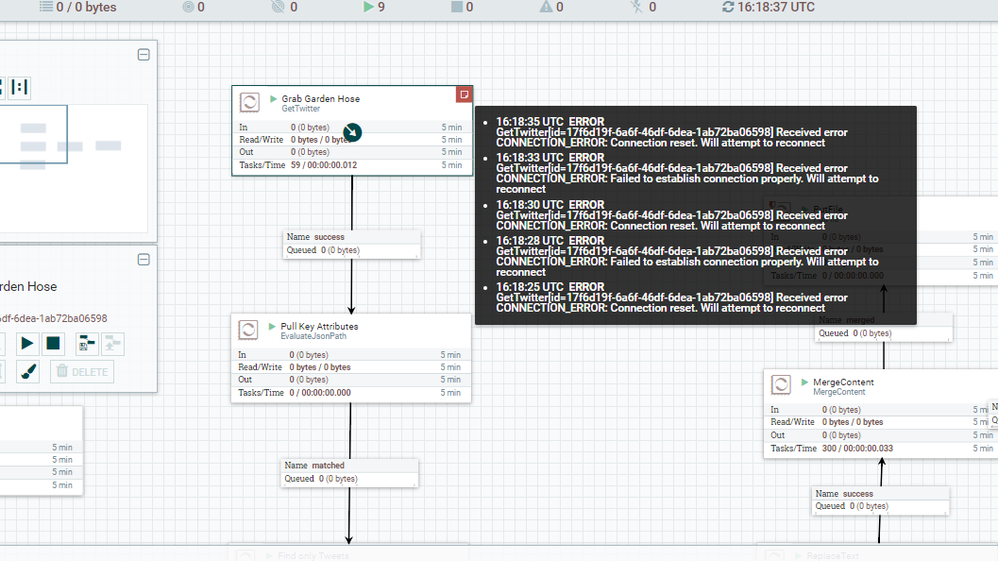Click the create template icon
Image resolution: width=998 pixels, height=561 pixels.
point(87,344)
